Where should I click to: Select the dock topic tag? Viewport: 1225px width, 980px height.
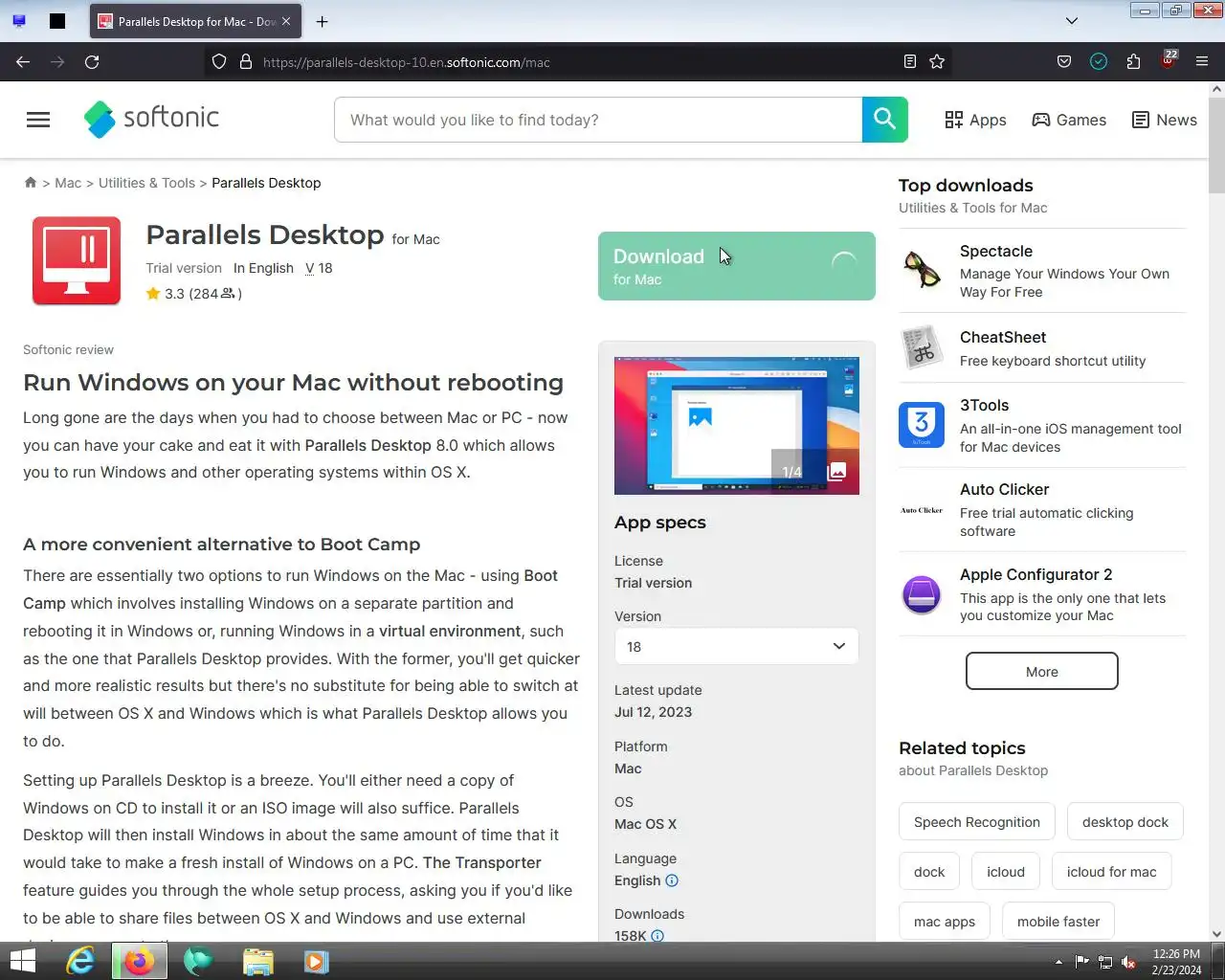coord(929,872)
